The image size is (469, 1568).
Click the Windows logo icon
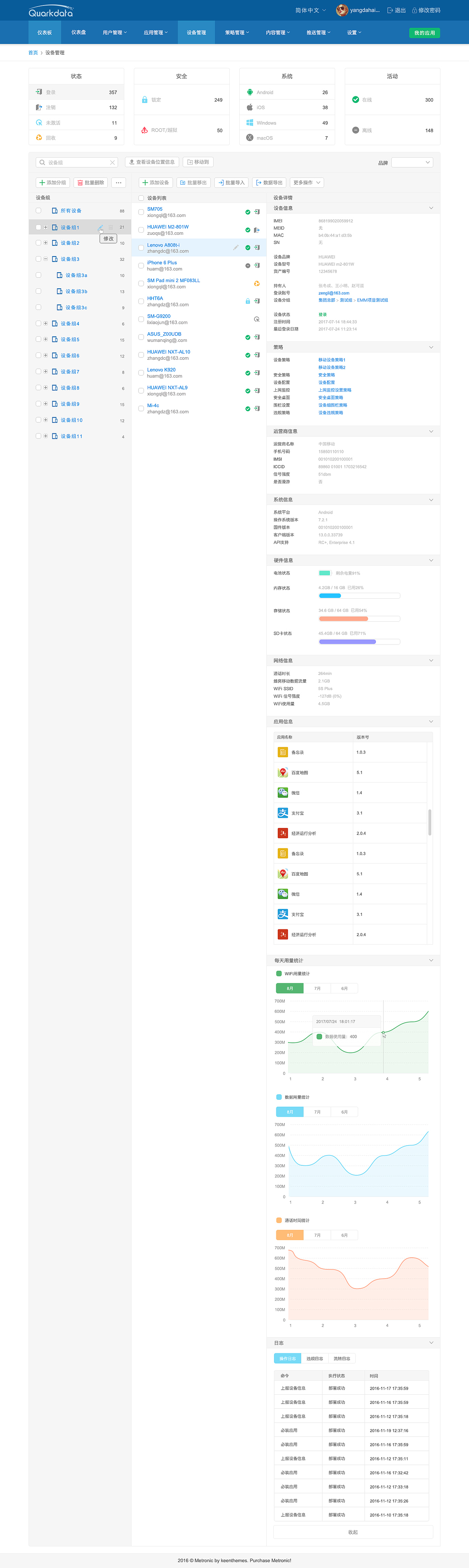click(250, 123)
